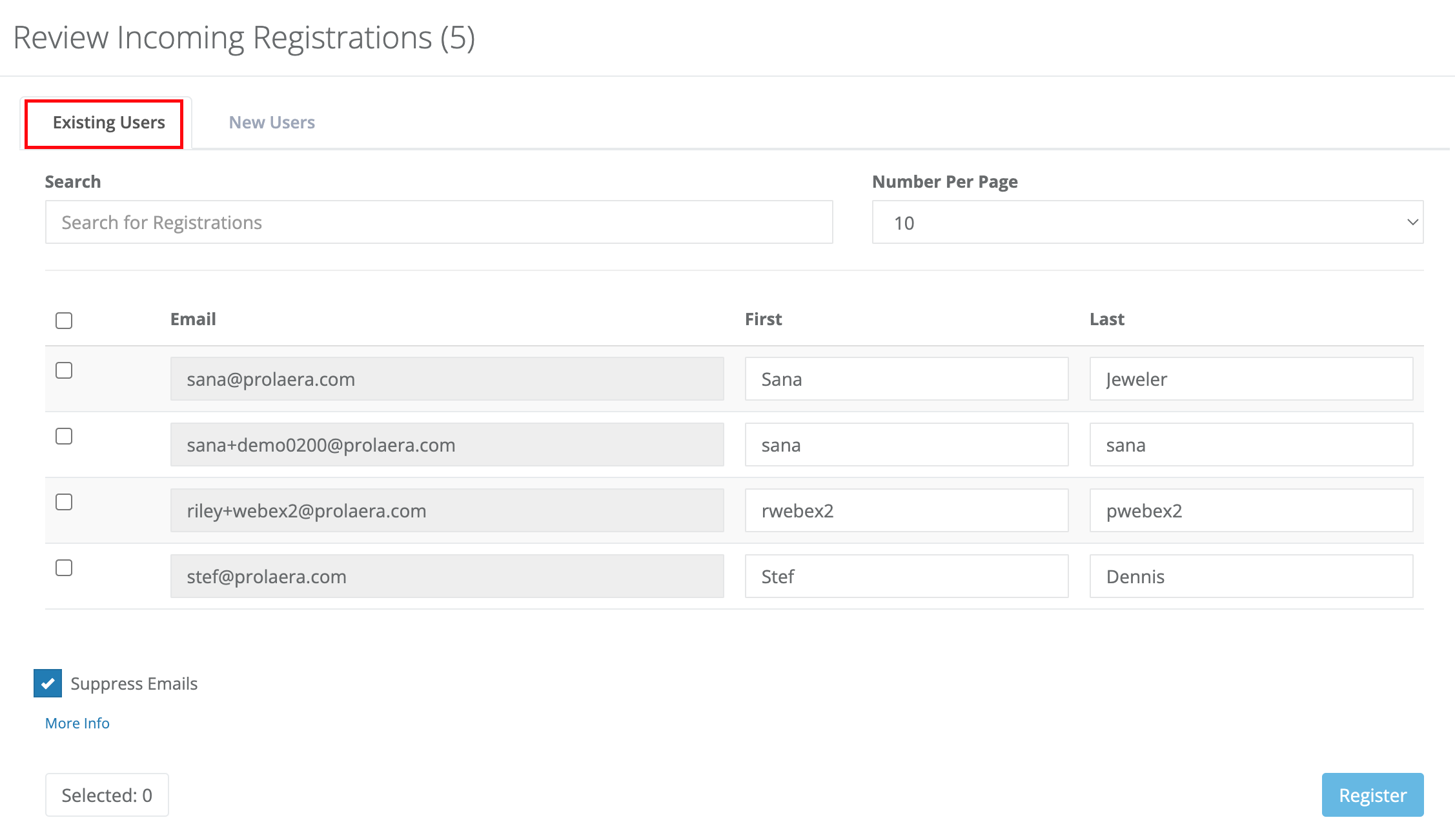The height and width of the screenshot is (840, 1455).
Task: Open the Number Per Page dropdown
Action: pyautogui.click(x=1148, y=222)
